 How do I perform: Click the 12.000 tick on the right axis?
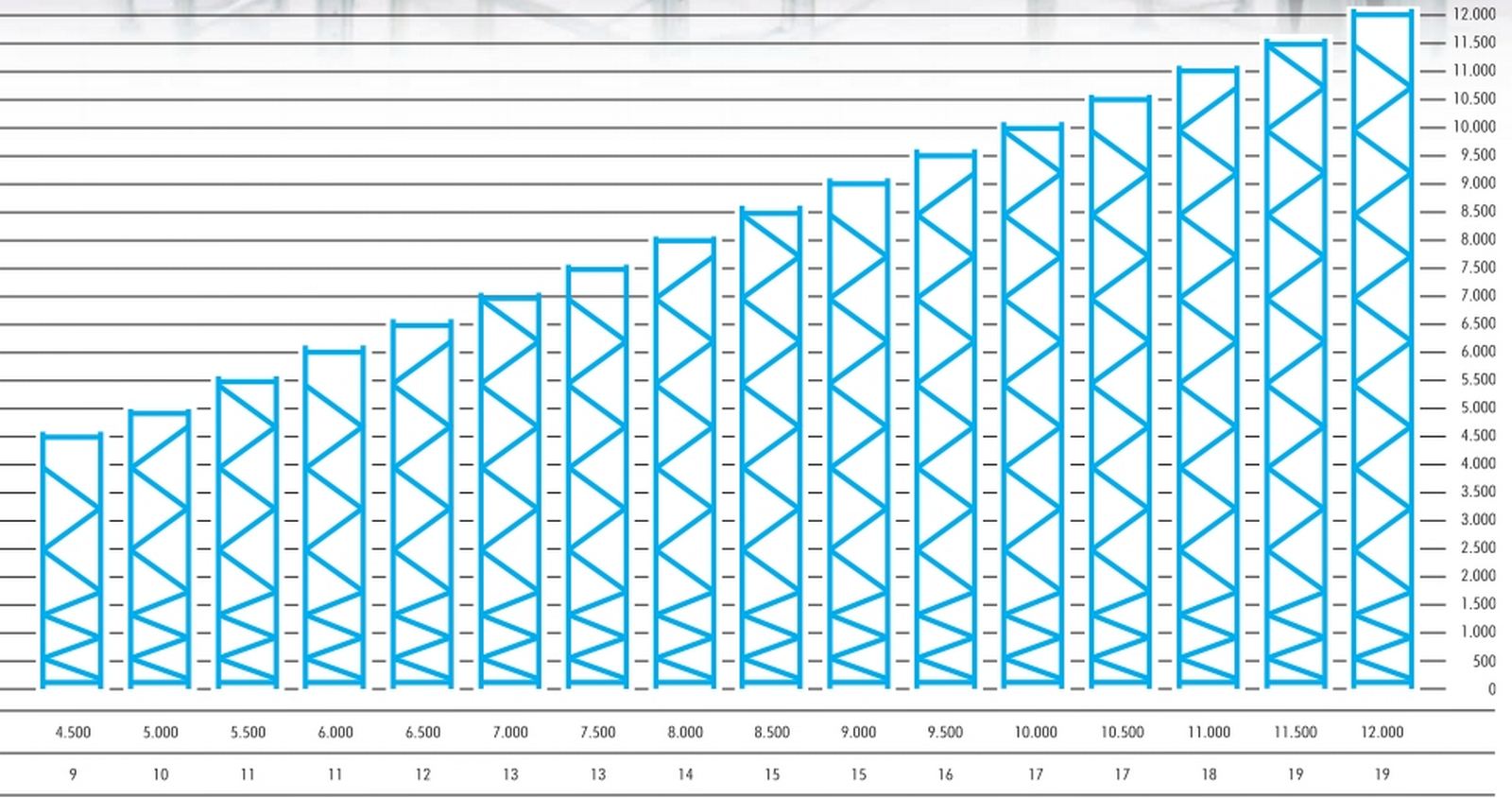(1473, 14)
